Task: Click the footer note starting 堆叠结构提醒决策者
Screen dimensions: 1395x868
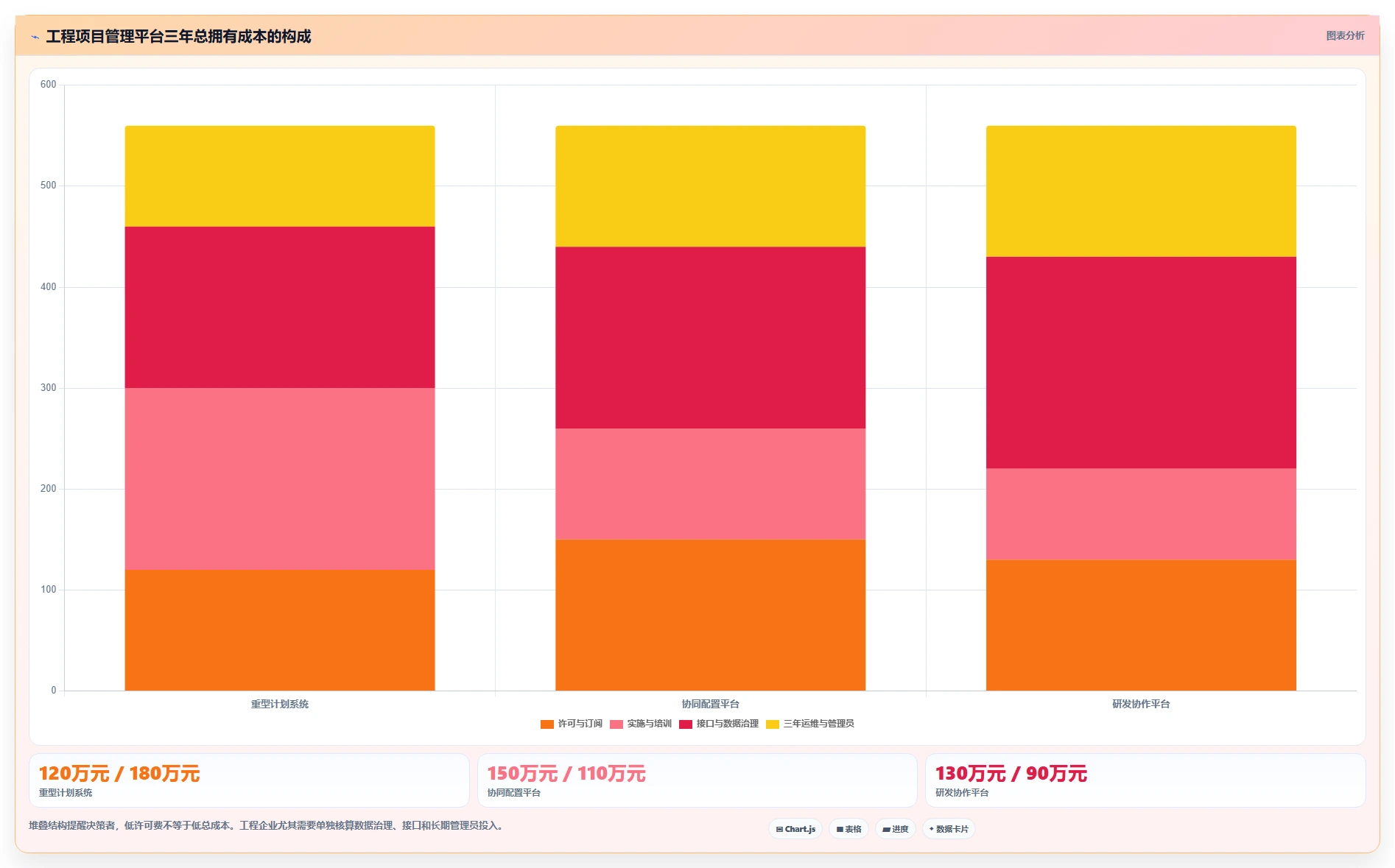Action: click(x=267, y=826)
